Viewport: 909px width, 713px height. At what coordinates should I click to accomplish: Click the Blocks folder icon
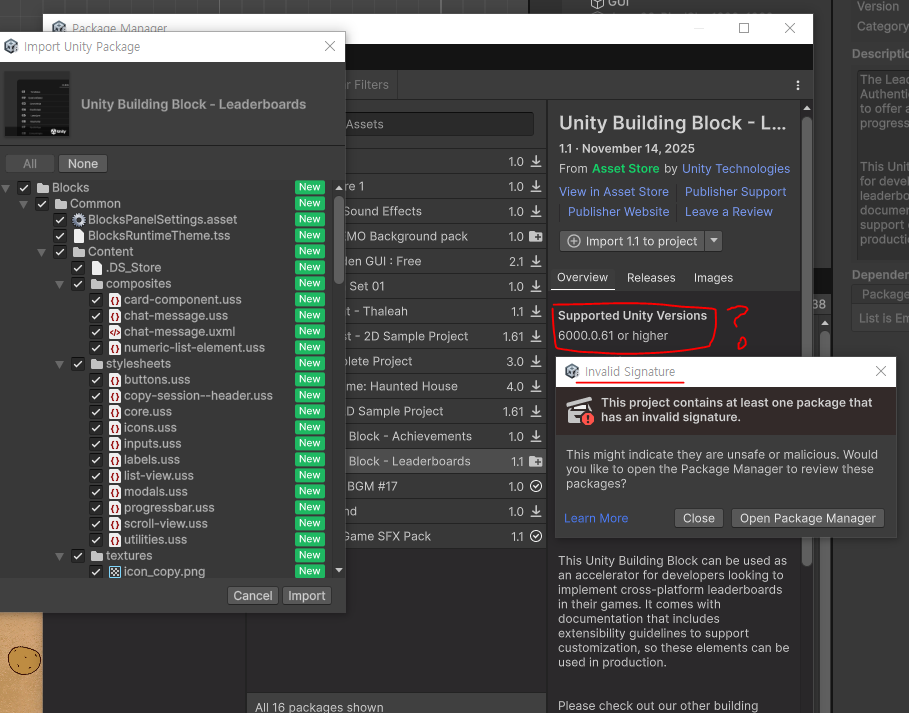(x=43, y=188)
